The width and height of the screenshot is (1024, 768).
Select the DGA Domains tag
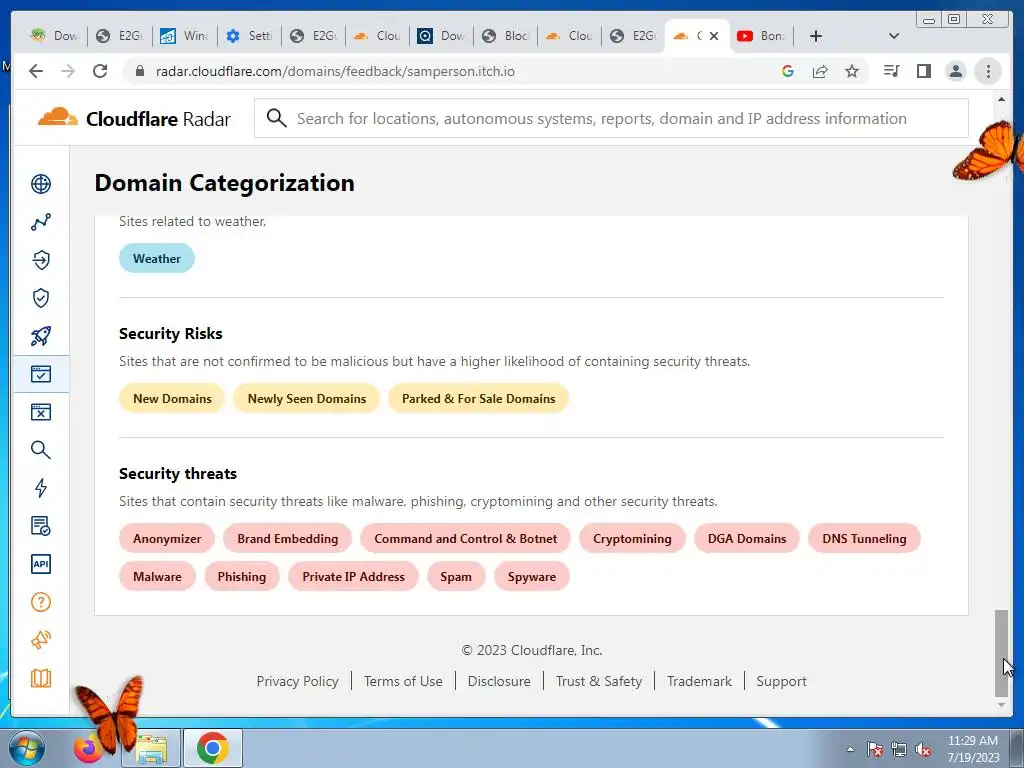pyautogui.click(x=747, y=539)
